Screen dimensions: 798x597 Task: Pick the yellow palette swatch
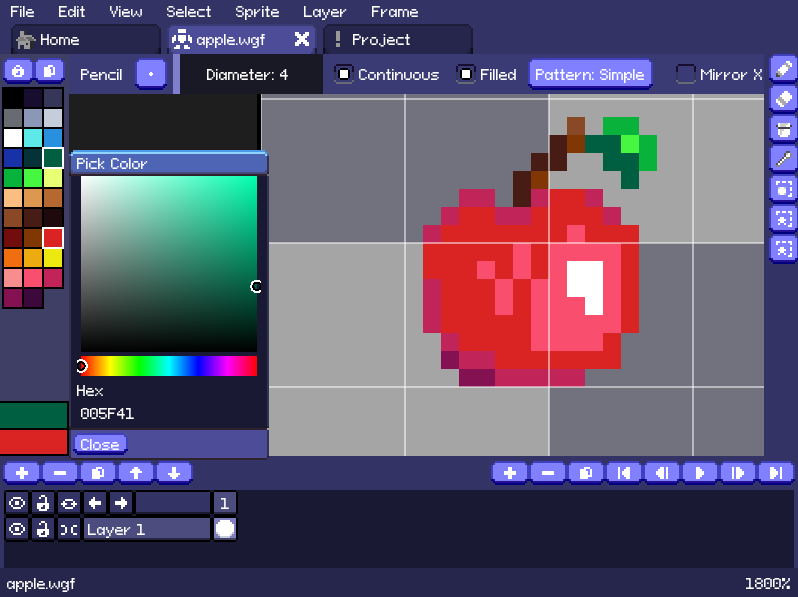coord(53,258)
